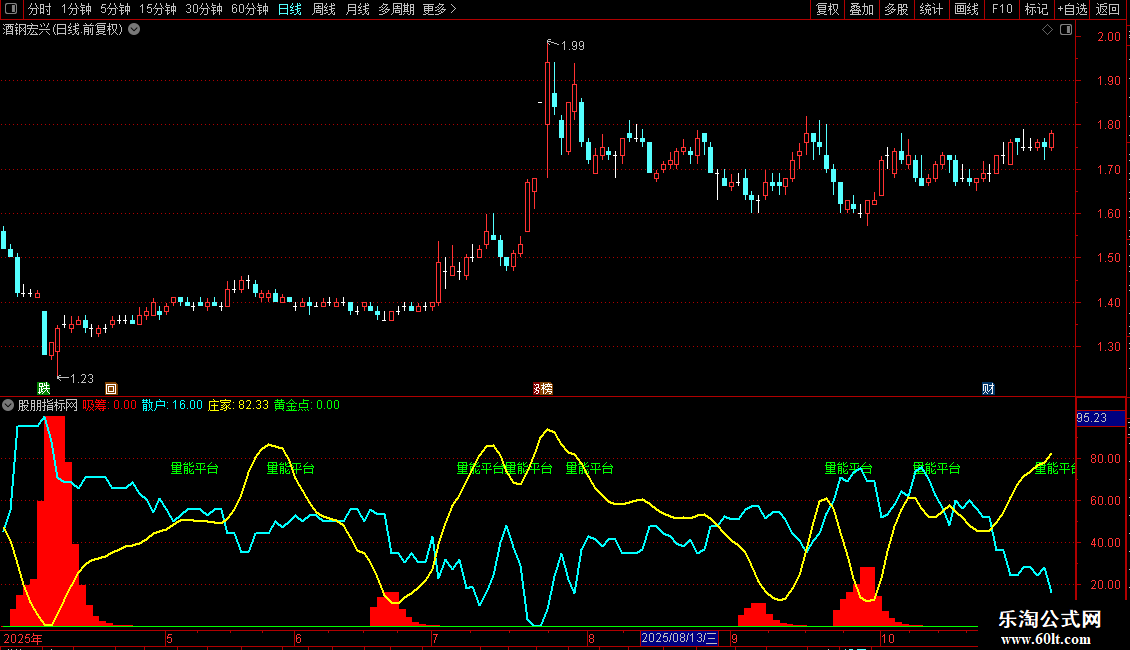The image size is (1130, 650).
Task: Activate the 画线 drawing tool
Action: click(x=966, y=9)
